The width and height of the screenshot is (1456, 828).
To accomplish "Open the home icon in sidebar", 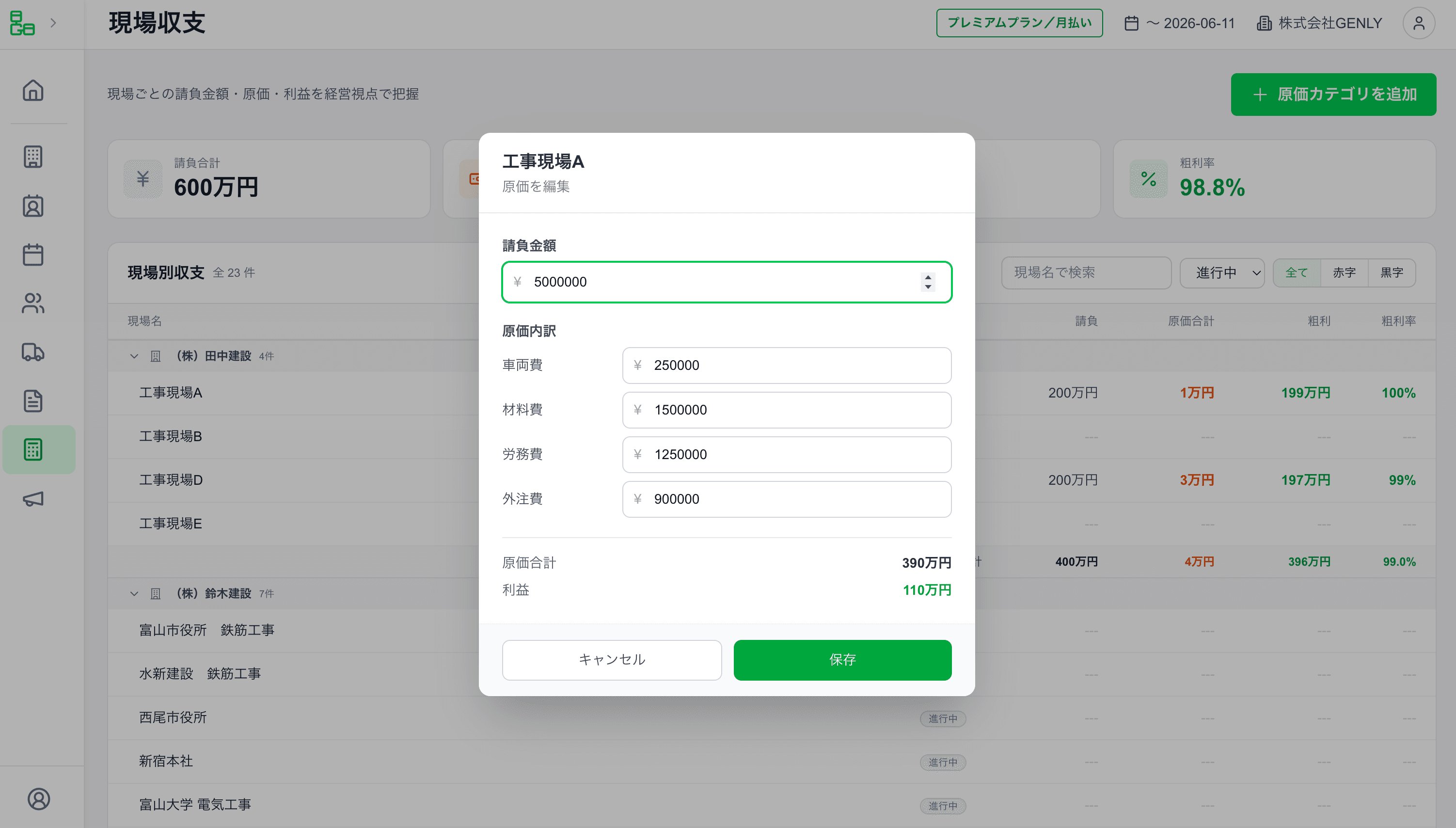I will pos(33,90).
